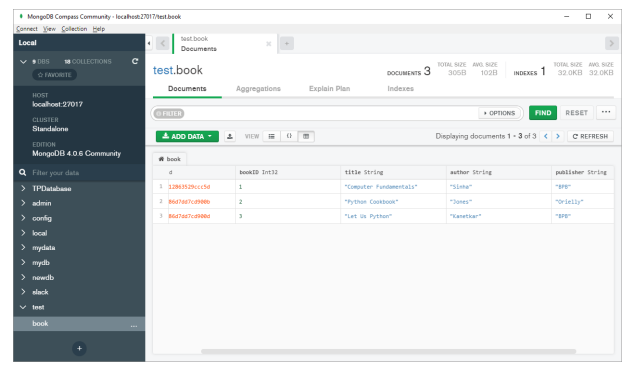Expand the TPDatabase database
Viewport: 631px width, 375px height.
23,188
